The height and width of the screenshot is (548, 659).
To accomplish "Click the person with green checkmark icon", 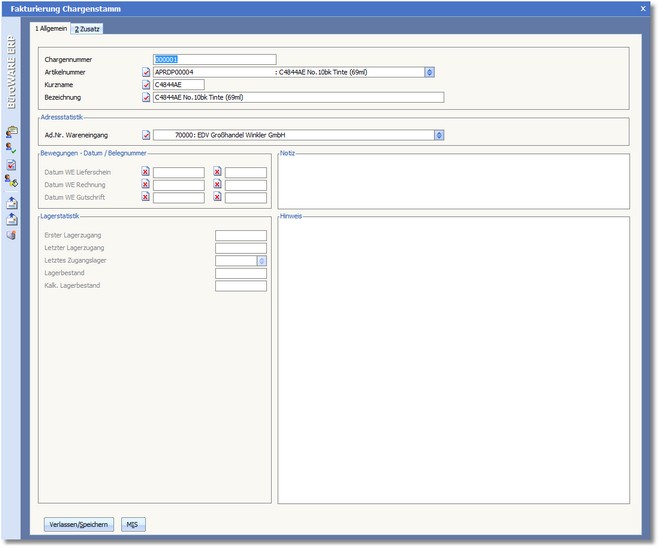I will [11, 147].
